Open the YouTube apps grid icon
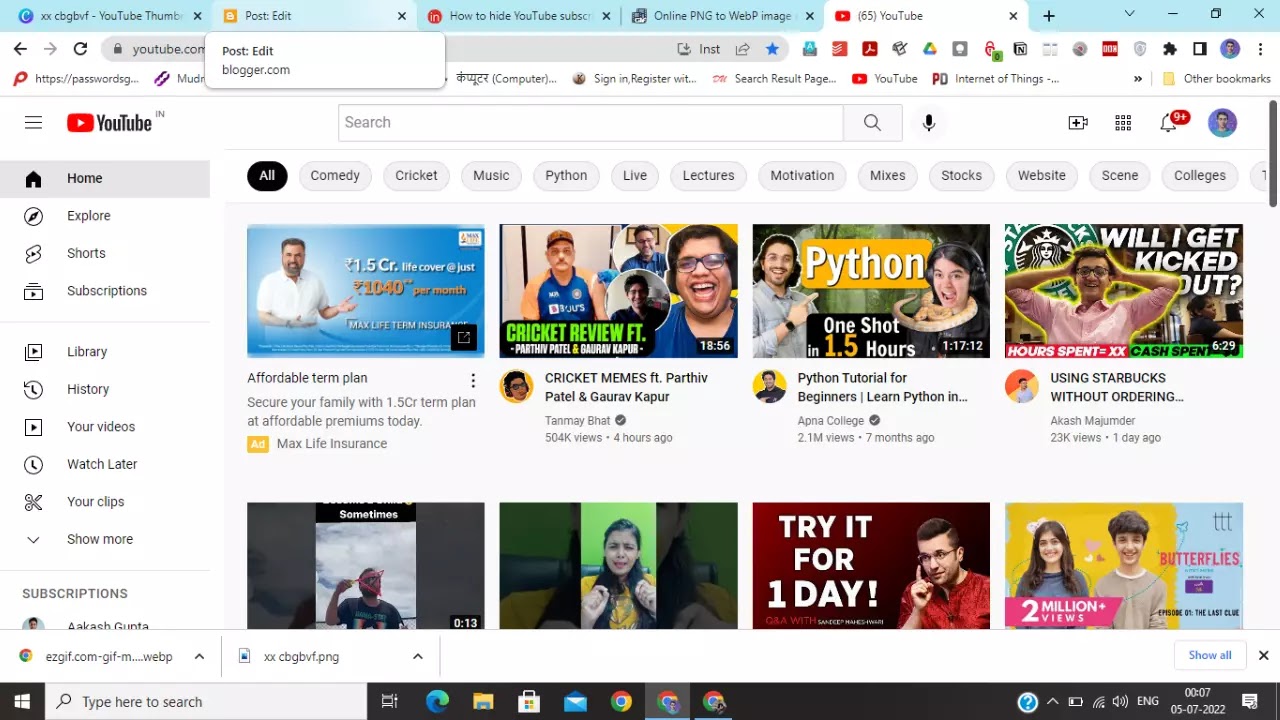1280x720 pixels. [1123, 122]
